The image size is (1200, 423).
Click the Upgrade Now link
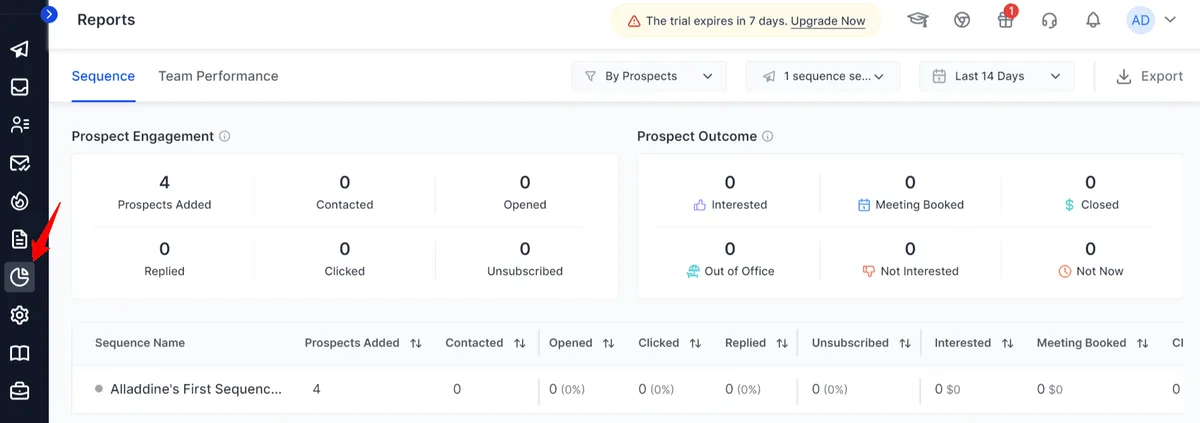827,21
